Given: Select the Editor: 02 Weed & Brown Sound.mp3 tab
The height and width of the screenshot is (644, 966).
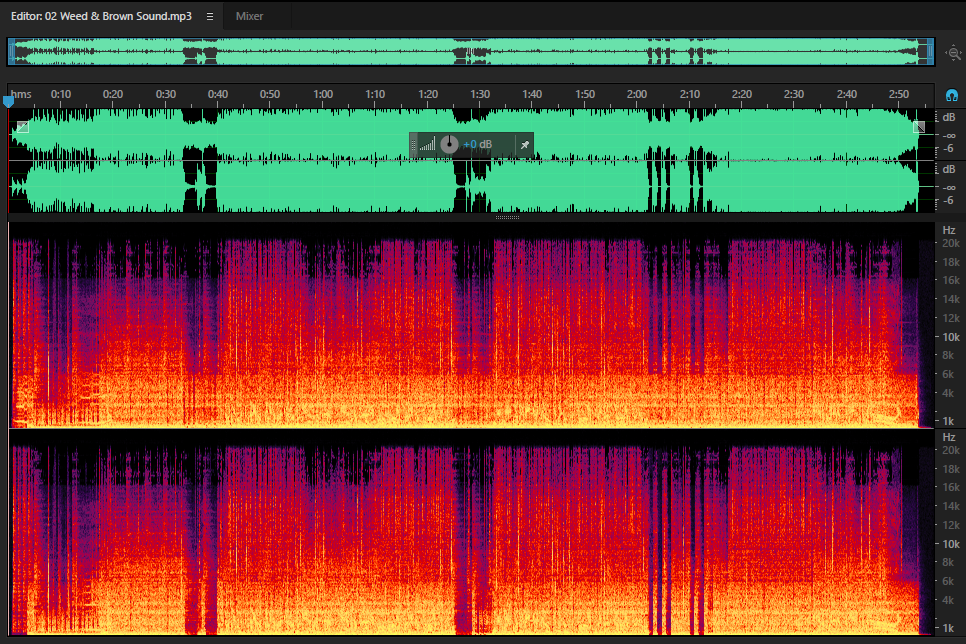Looking at the screenshot, I should 101,17.
